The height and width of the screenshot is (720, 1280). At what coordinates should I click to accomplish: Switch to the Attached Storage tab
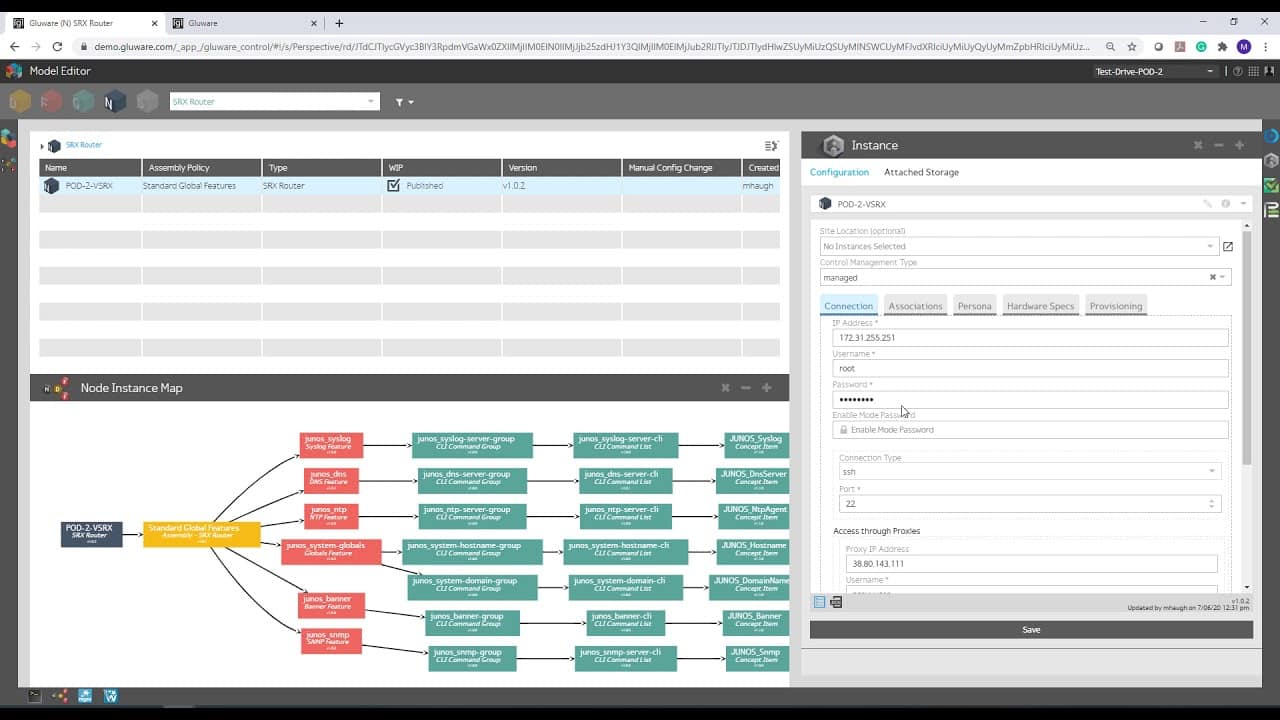(x=921, y=172)
